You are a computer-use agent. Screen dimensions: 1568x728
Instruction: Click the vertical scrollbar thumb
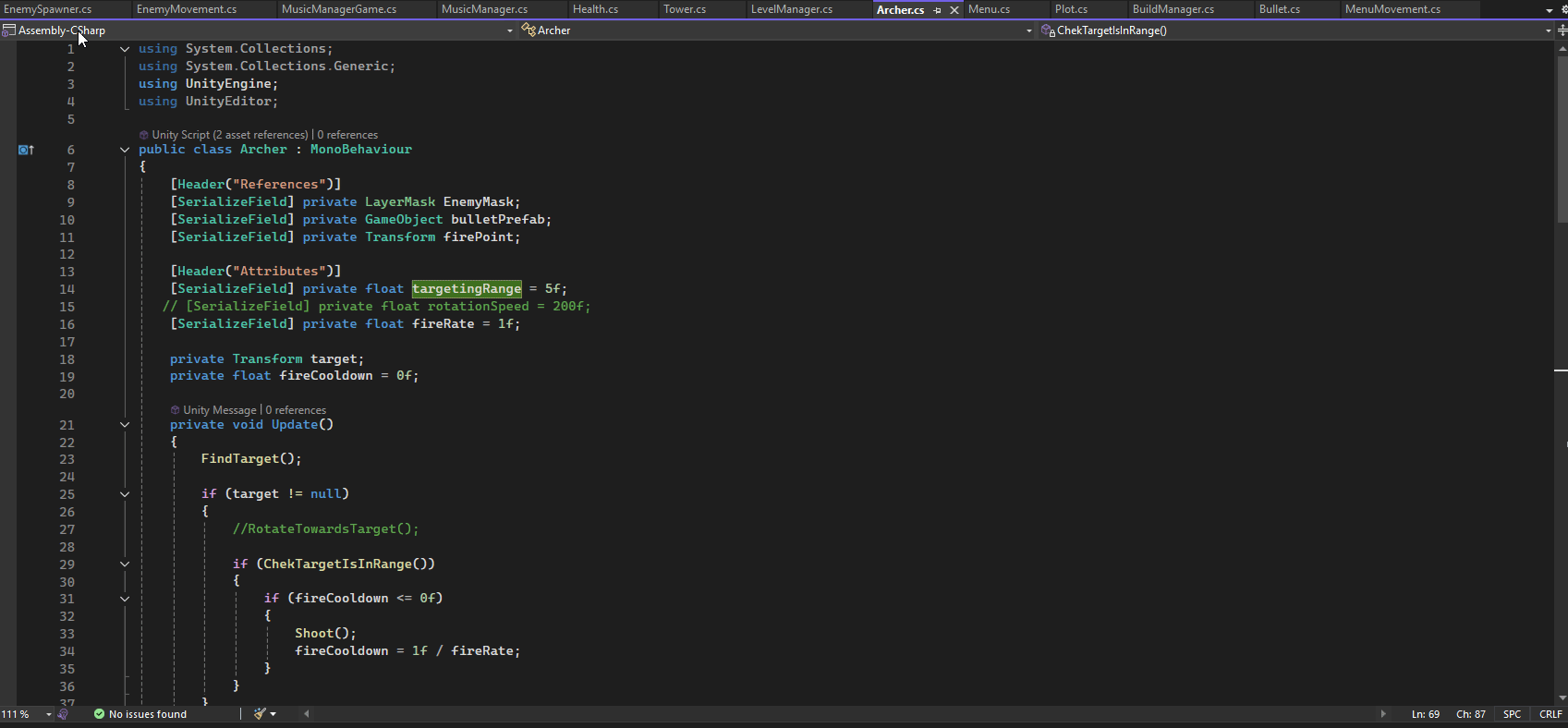pos(1562,139)
